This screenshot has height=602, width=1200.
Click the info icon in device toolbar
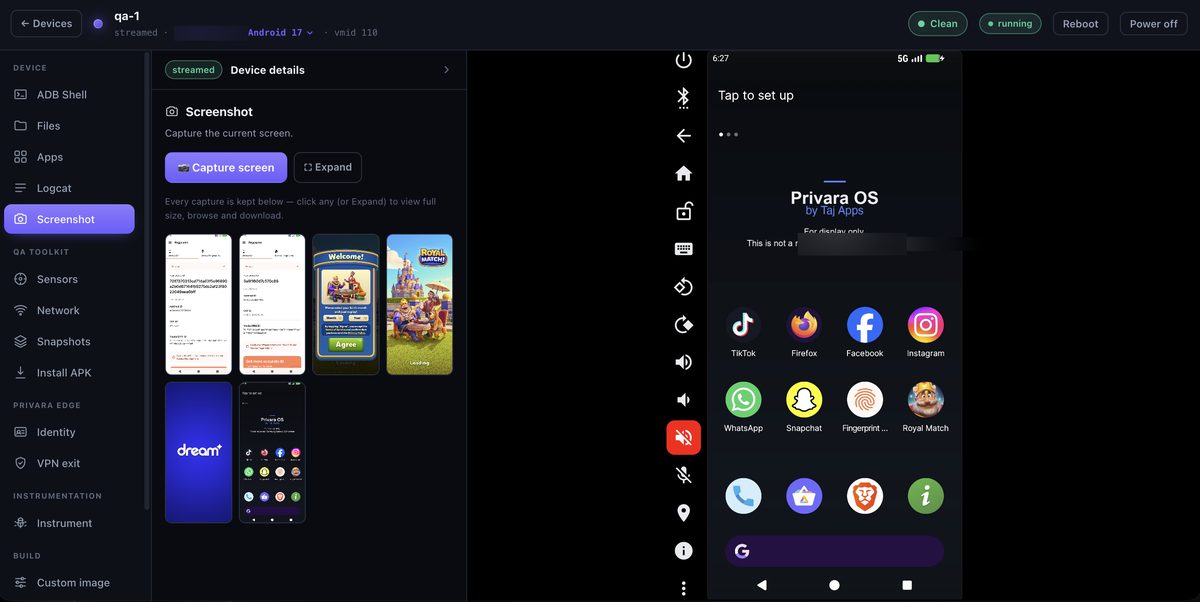click(684, 551)
